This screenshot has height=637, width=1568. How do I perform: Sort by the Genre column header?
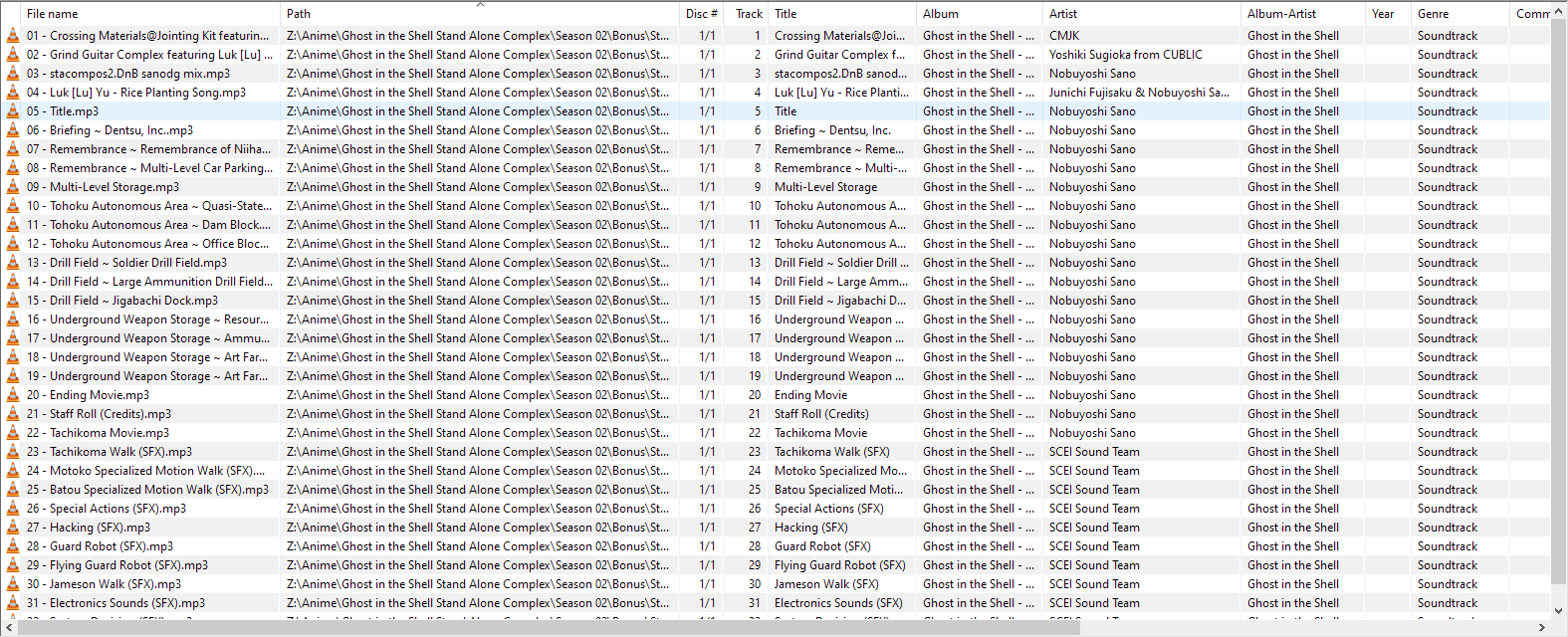point(1460,14)
